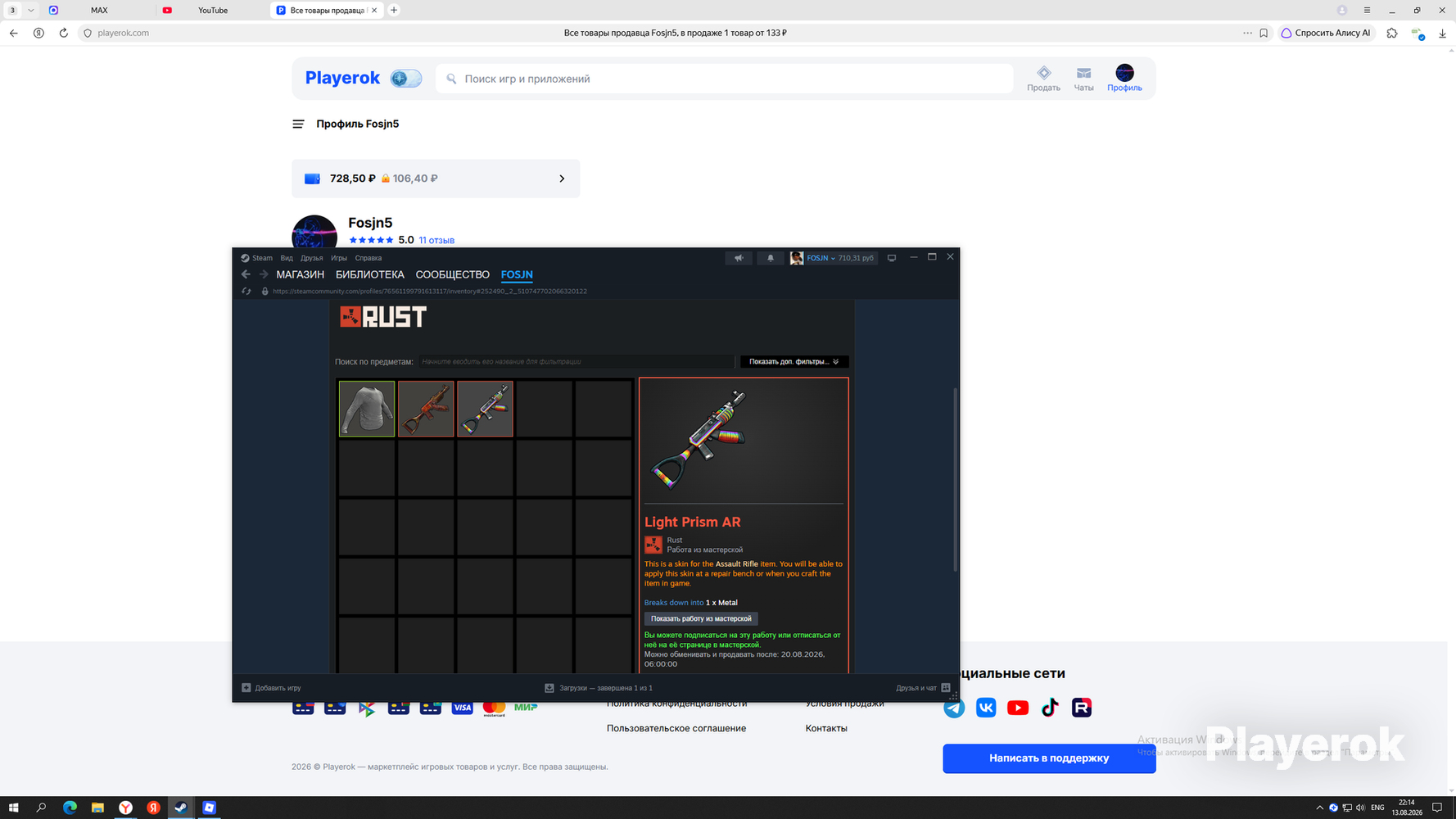This screenshot has width=1456, height=819.
Task: Switch to the MAX browser tab
Action: point(99,10)
